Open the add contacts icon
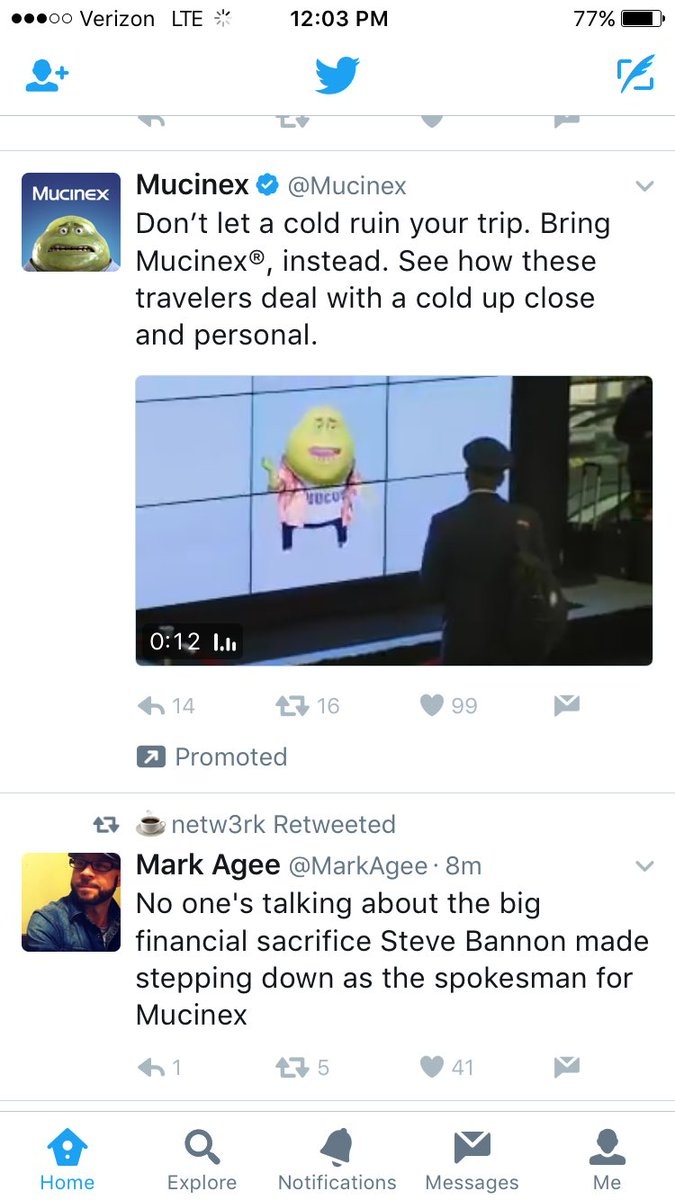 [46, 77]
